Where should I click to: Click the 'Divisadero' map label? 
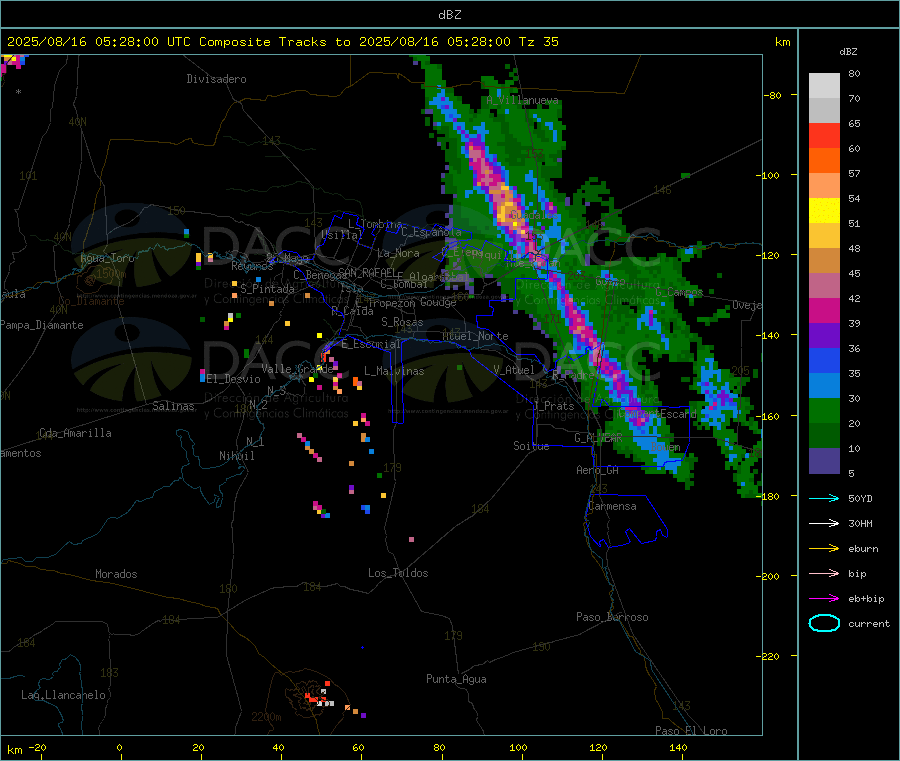click(x=216, y=79)
